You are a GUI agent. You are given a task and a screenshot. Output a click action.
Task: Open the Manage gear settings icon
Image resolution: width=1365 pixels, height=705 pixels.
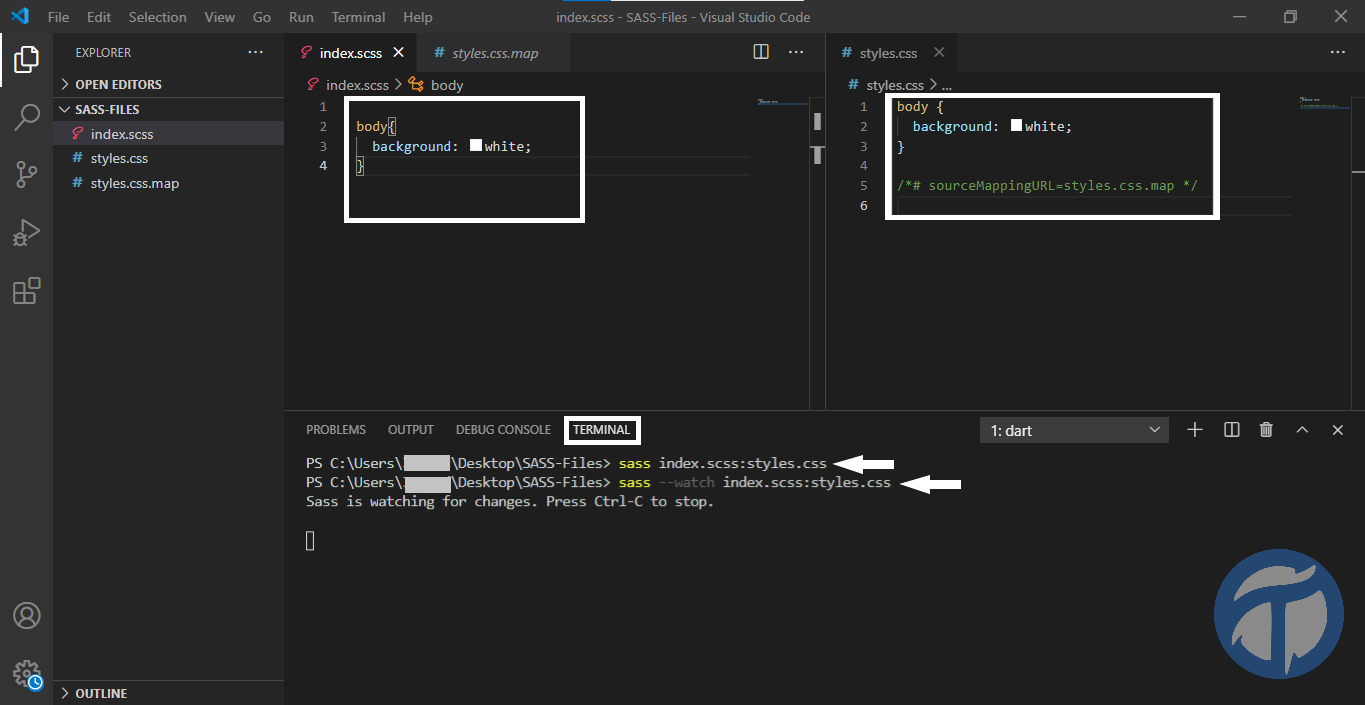26,673
